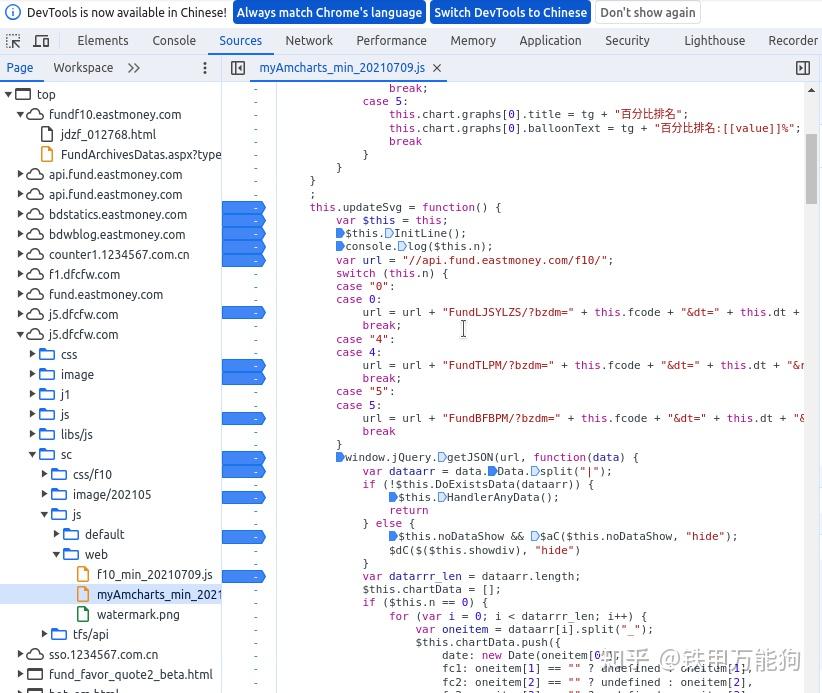Dismiss banner via Don't show again
Viewport: 822px width, 693px height.
coord(647,12)
